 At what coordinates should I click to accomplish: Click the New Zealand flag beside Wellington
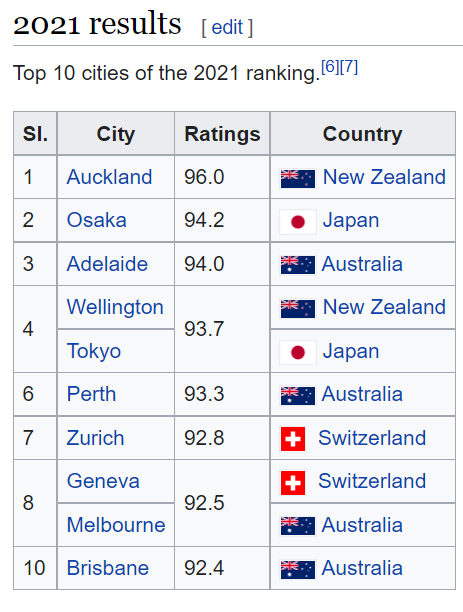click(x=297, y=309)
